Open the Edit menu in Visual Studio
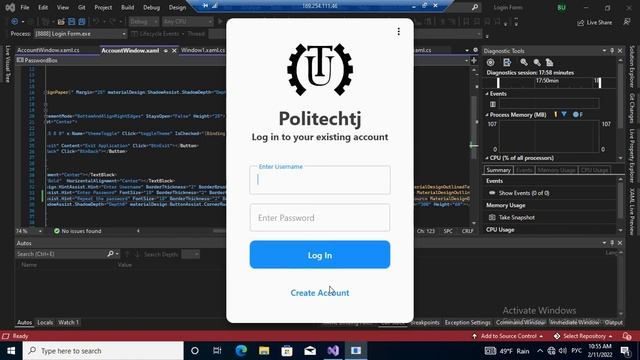Image resolution: width=640 pixels, height=360 pixels. pos(43,7)
